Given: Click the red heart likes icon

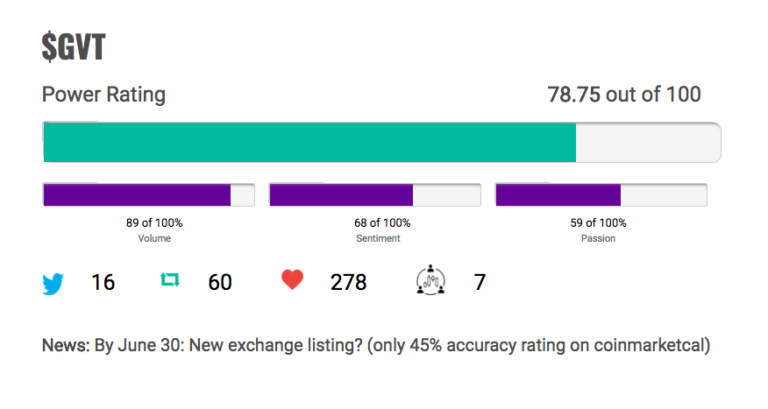Looking at the screenshot, I should click(292, 280).
